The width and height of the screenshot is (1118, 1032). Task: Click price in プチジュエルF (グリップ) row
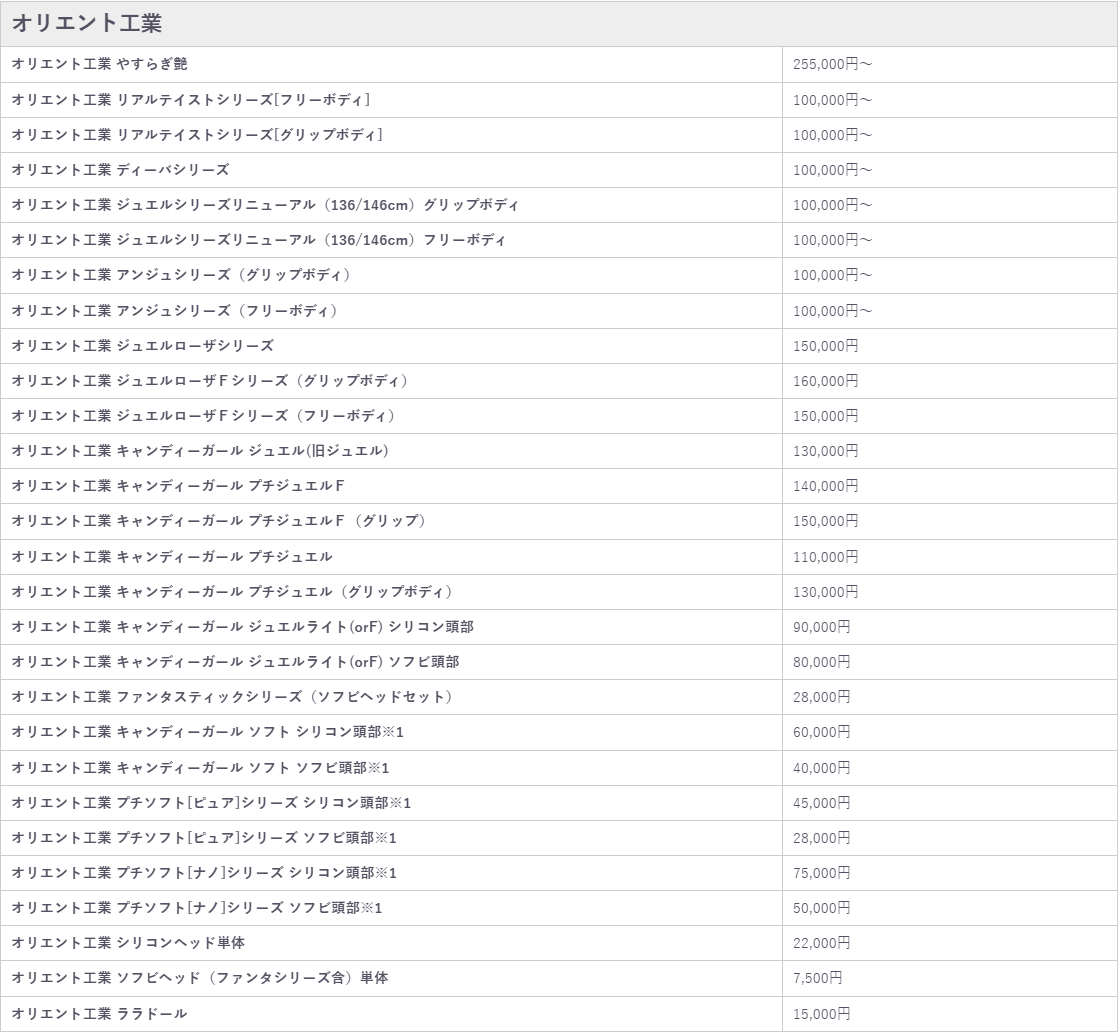pyautogui.click(x=825, y=521)
